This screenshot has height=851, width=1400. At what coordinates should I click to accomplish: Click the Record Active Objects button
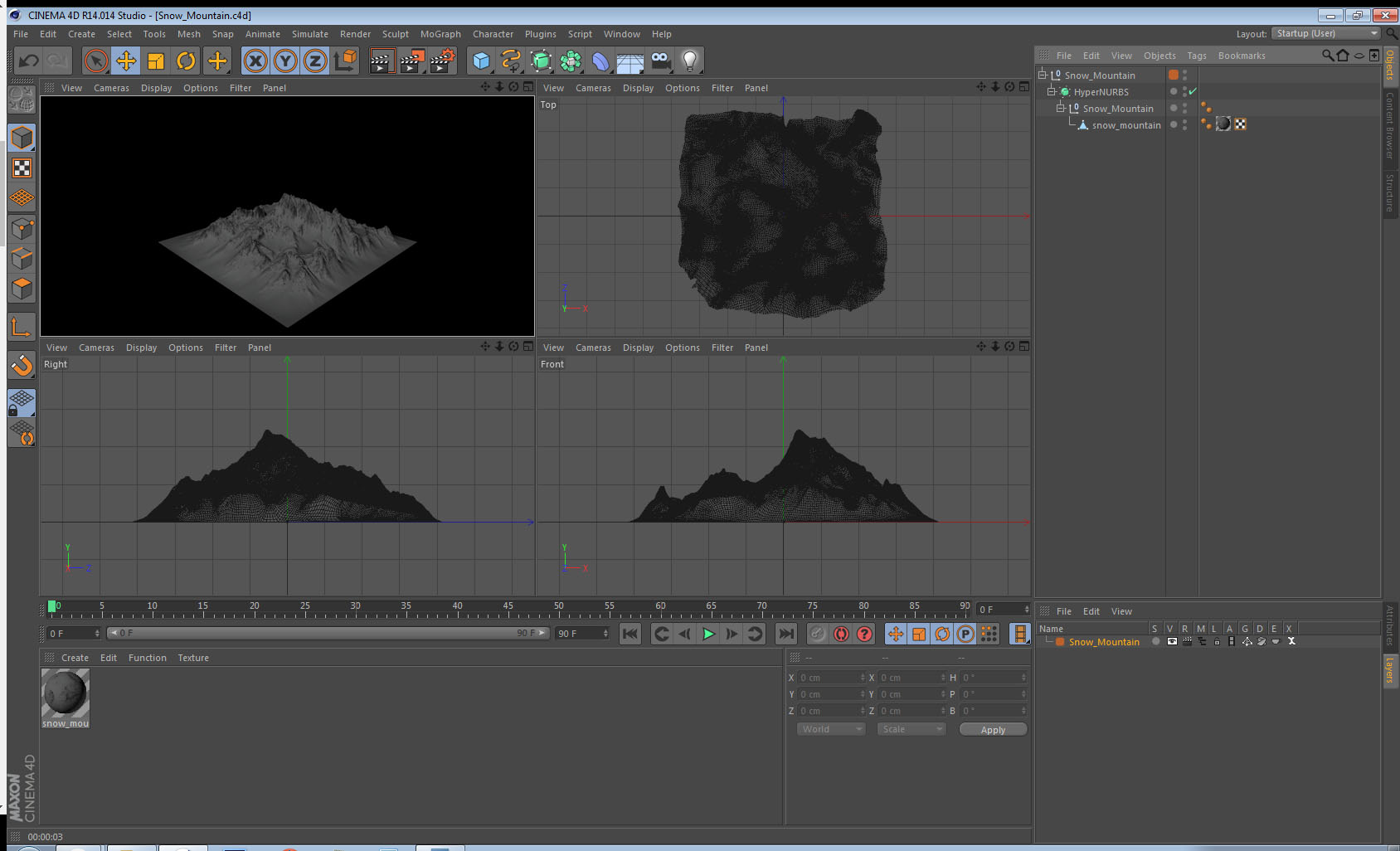click(817, 634)
